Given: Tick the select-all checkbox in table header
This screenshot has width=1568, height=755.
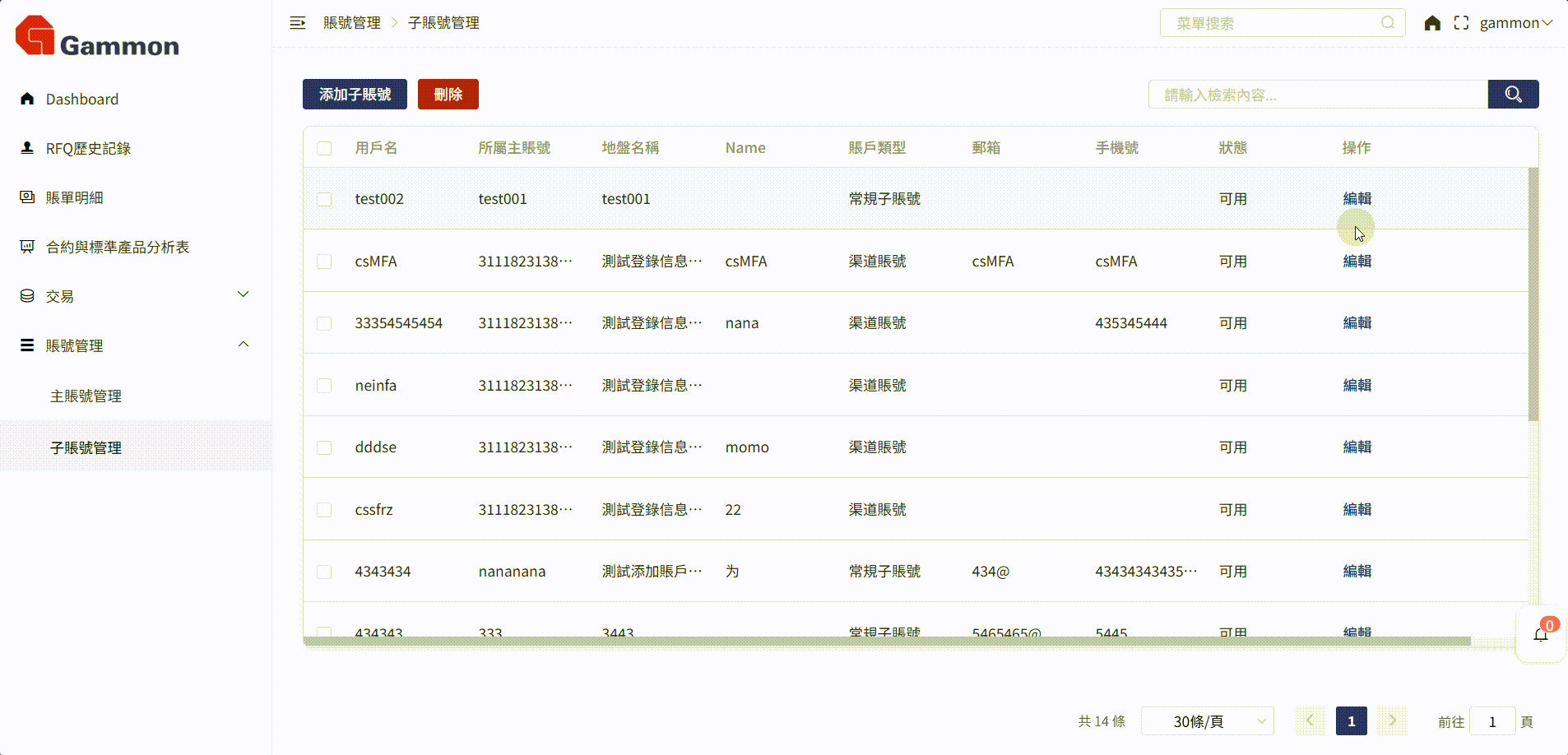Looking at the screenshot, I should [324, 148].
